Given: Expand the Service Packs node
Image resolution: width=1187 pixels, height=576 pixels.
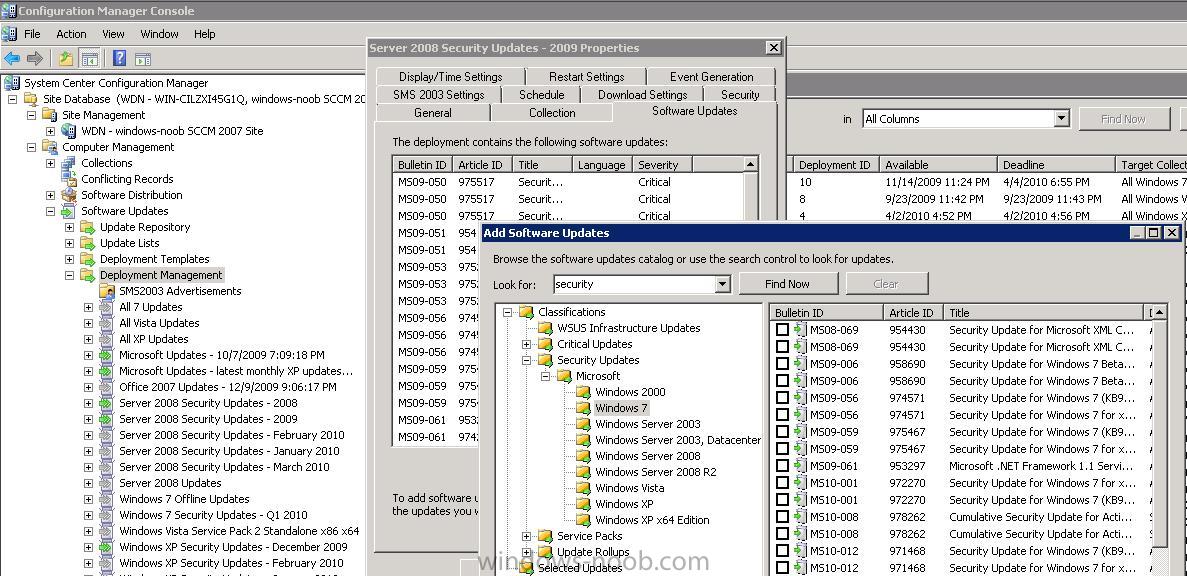Looking at the screenshot, I should coord(527,536).
